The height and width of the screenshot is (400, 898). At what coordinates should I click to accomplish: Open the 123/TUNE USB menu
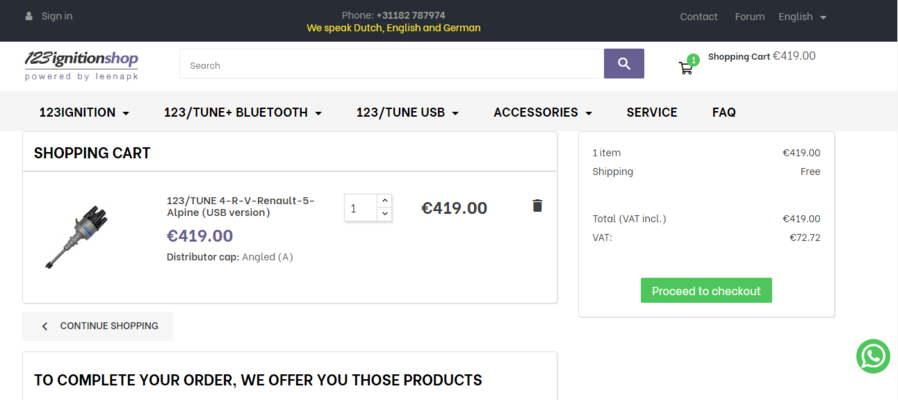tap(408, 112)
